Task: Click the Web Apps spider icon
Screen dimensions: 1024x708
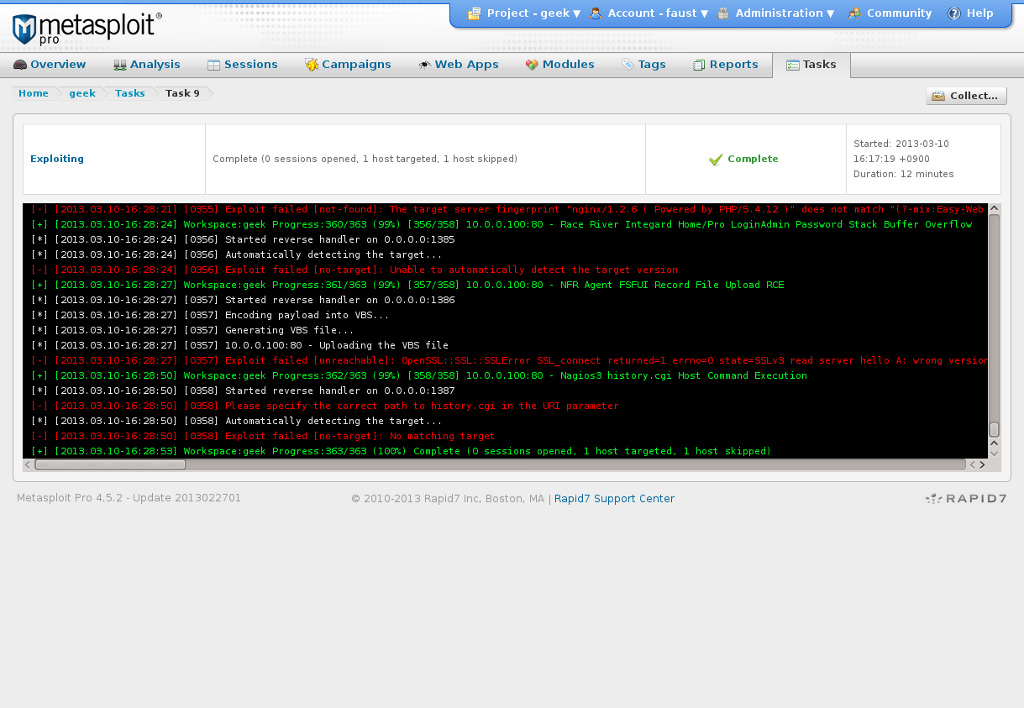Action: tap(424, 65)
